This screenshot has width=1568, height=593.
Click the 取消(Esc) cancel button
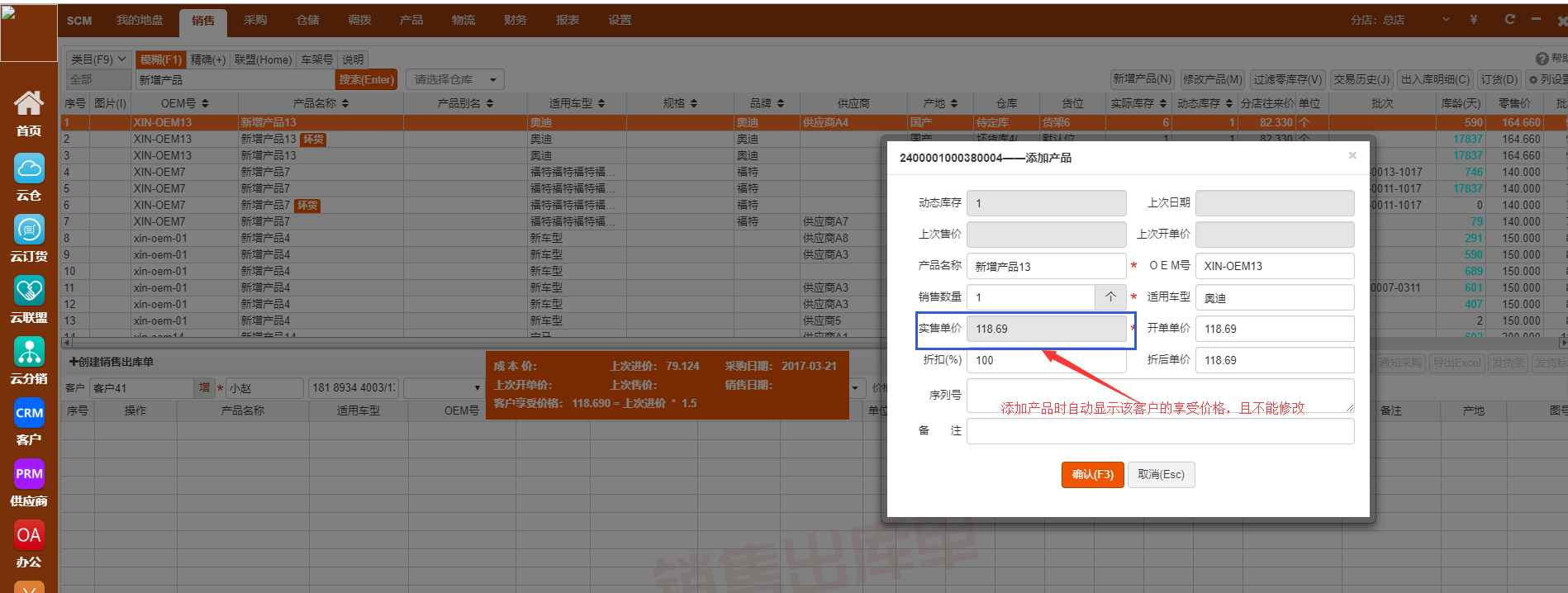pos(1161,475)
